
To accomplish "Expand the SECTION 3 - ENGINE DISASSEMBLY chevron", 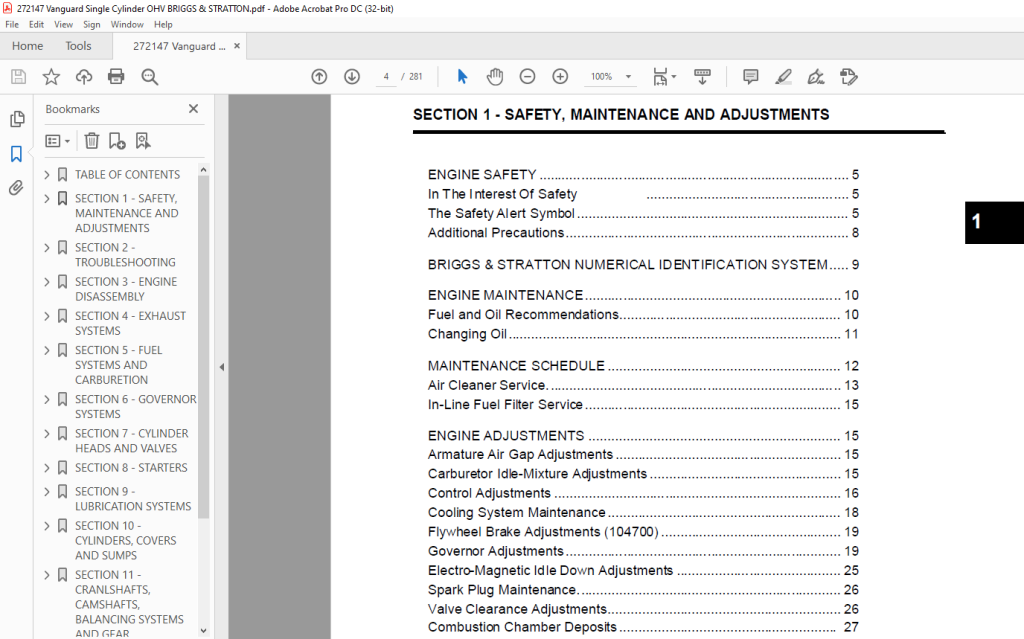I will 46,282.
